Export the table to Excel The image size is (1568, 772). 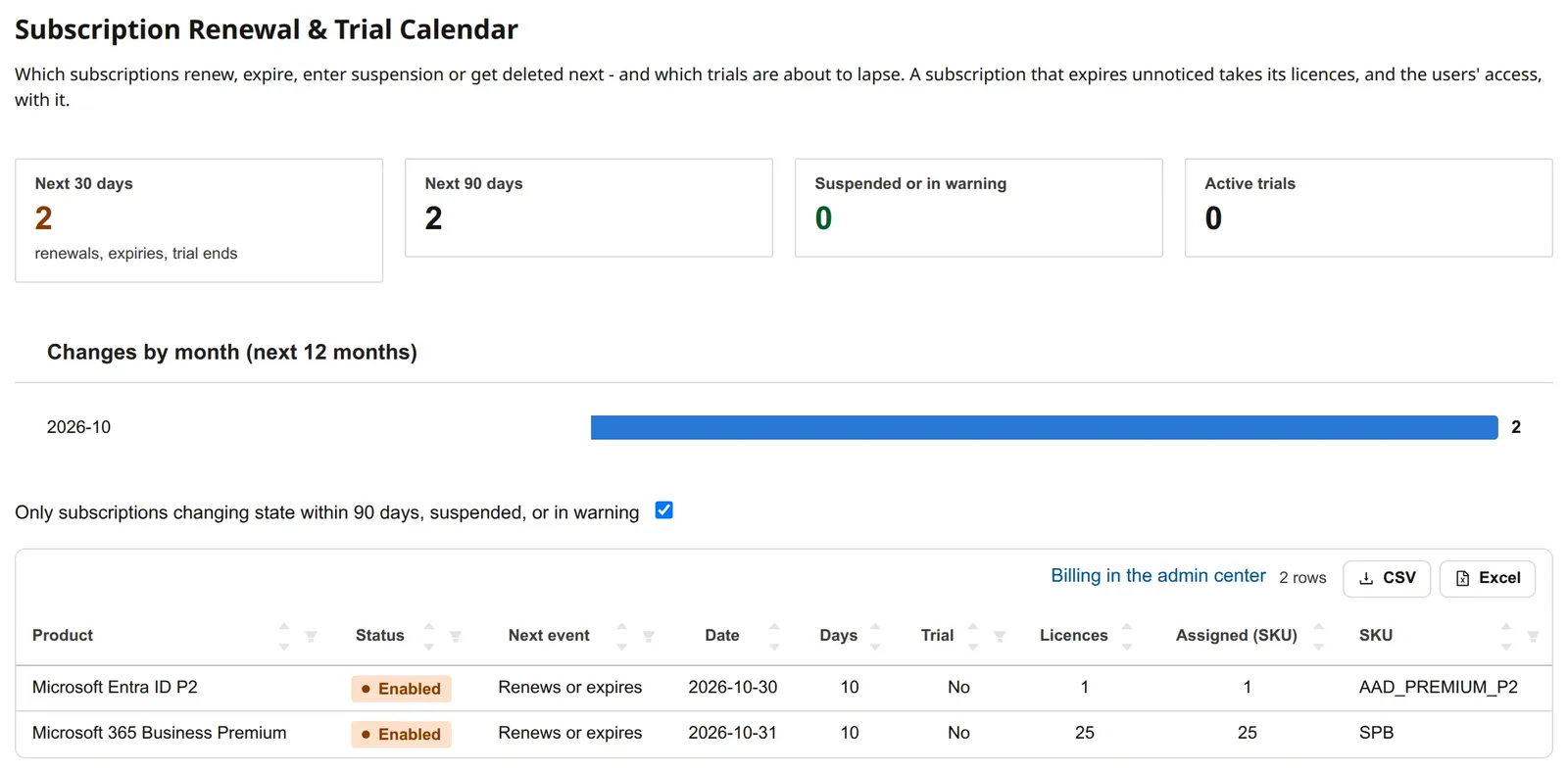click(x=1488, y=578)
